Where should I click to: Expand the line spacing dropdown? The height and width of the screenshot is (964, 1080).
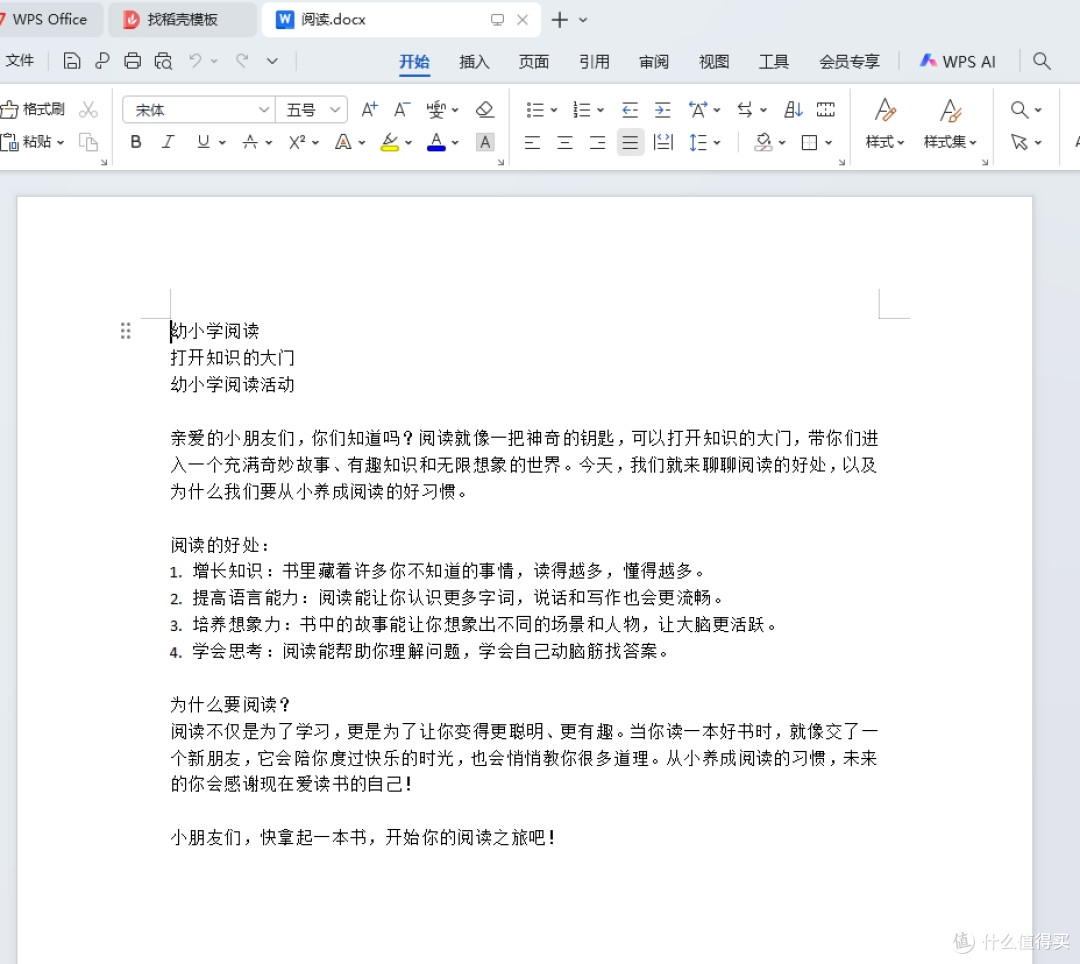[717, 143]
